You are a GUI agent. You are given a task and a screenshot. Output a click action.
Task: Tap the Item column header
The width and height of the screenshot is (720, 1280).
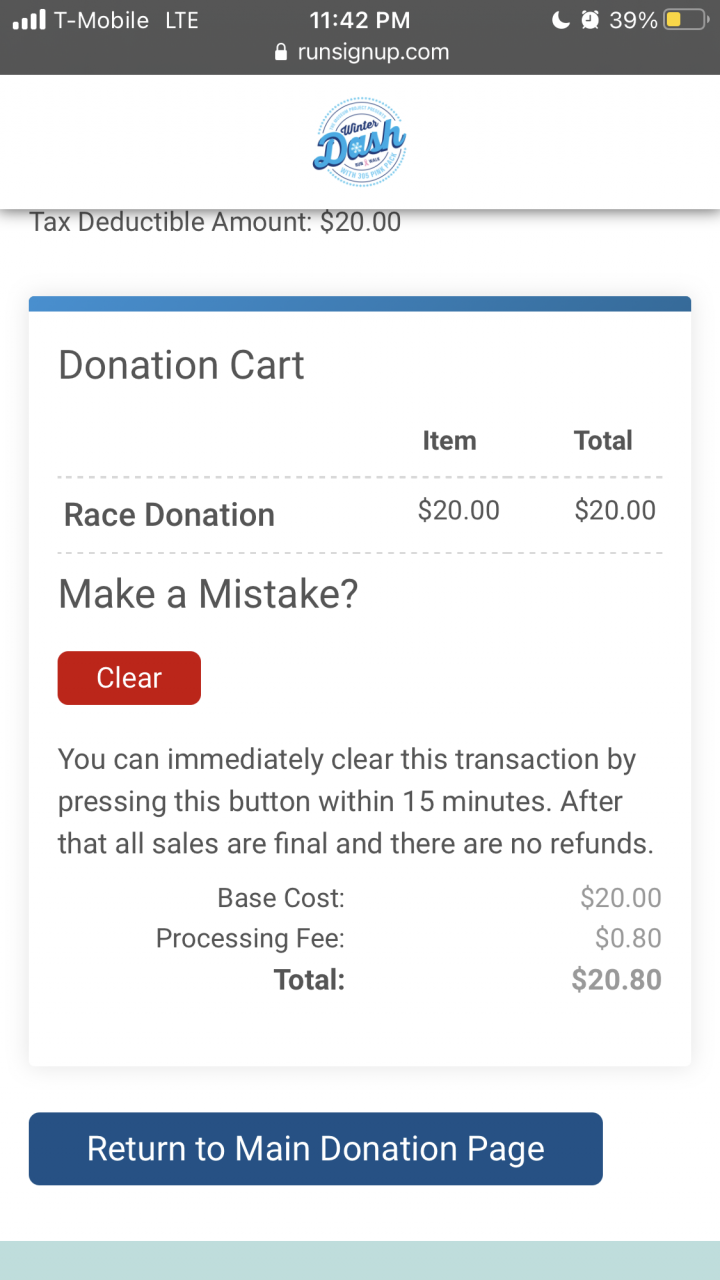449,441
